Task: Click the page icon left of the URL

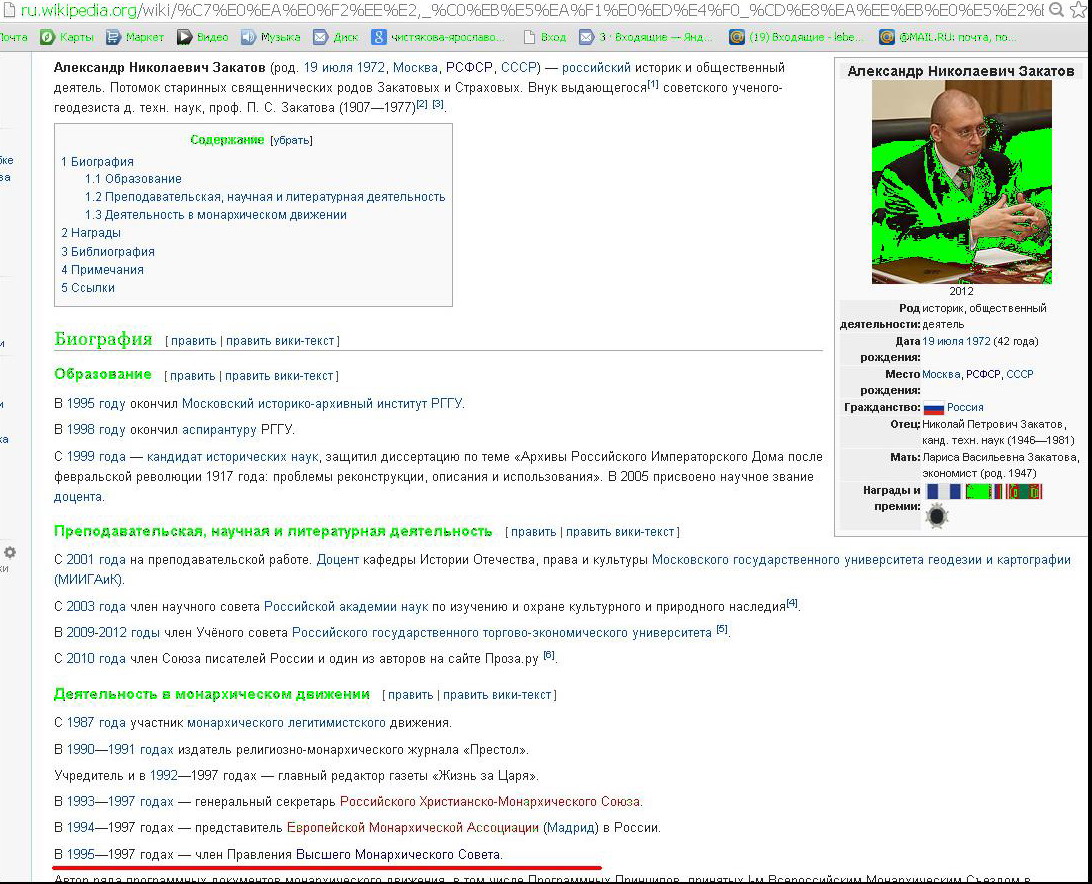Action: point(9,10)
